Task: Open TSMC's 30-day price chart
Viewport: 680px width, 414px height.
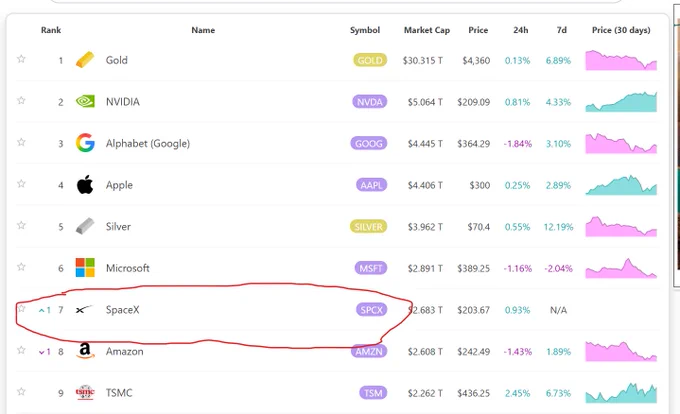Action: tap(621, 393)
